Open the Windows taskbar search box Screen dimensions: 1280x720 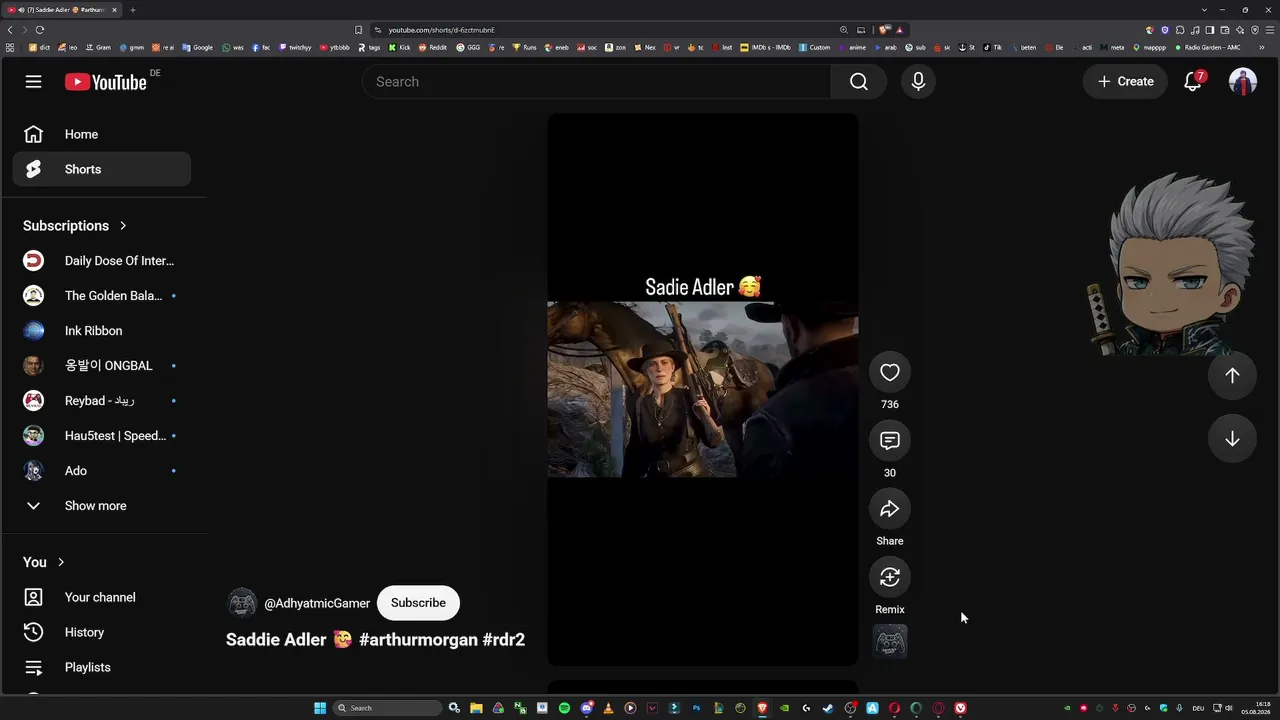388,708
